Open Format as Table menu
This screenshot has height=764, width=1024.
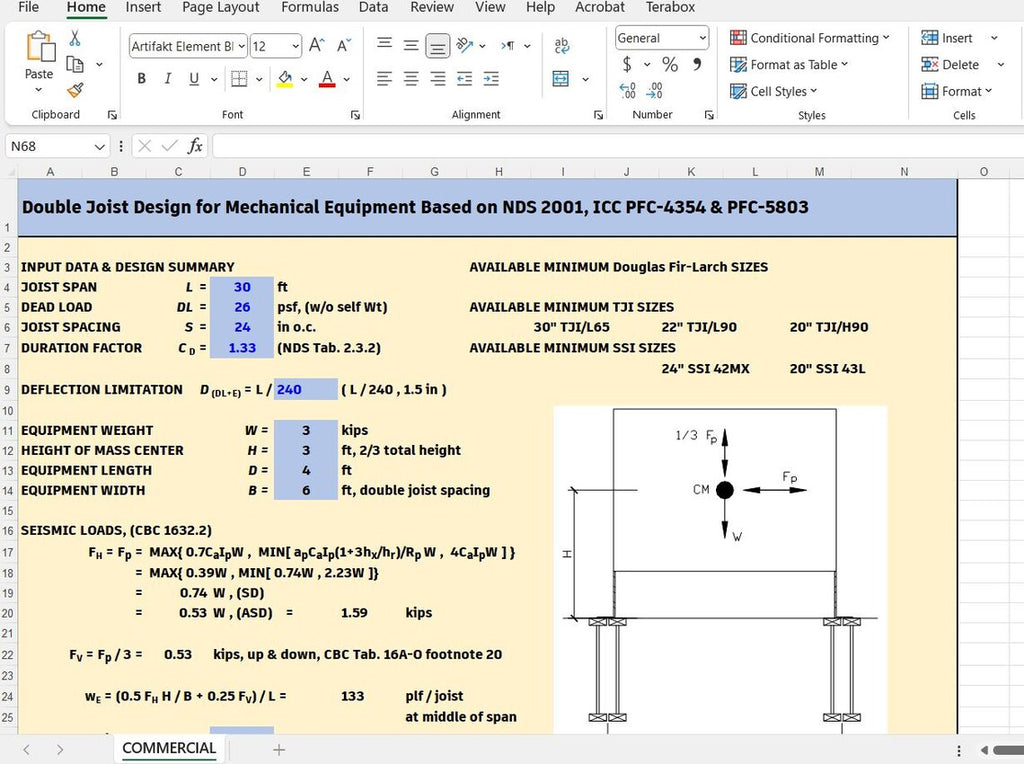(789, 65)
